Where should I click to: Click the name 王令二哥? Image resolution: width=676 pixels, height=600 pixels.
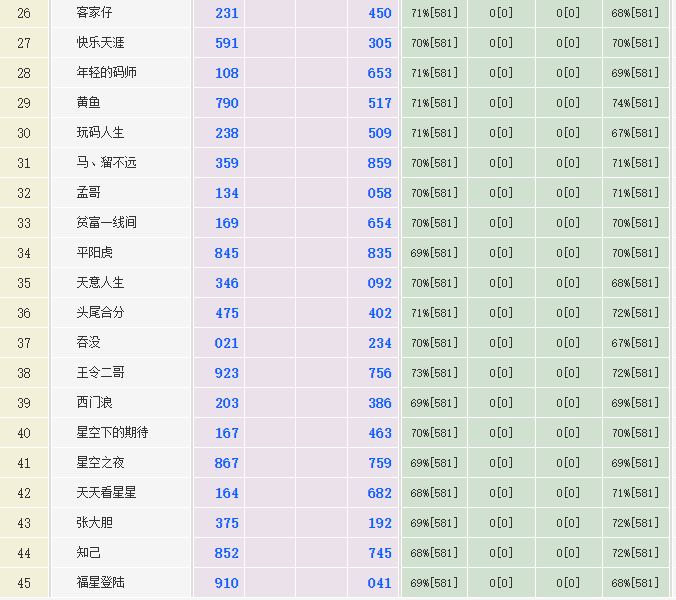click(x=101, y=373)
